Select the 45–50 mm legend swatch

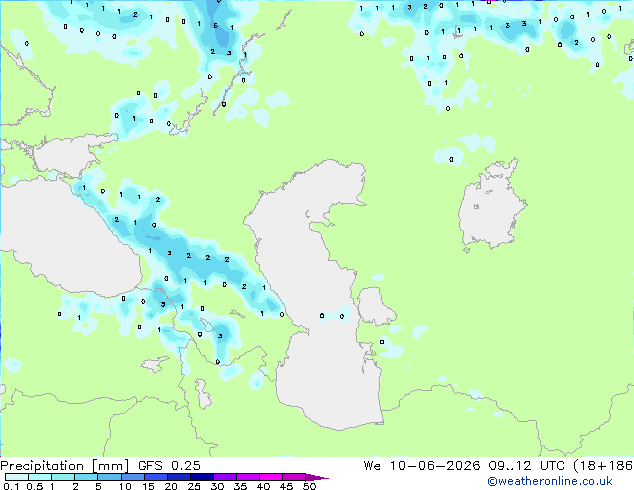(x=294, y=477)
